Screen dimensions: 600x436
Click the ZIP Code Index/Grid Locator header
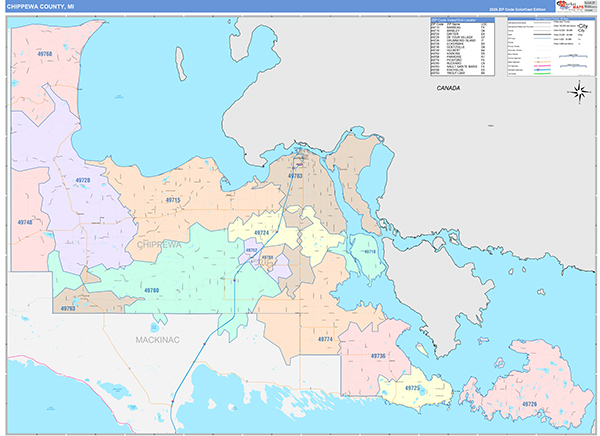click(462, 20)
